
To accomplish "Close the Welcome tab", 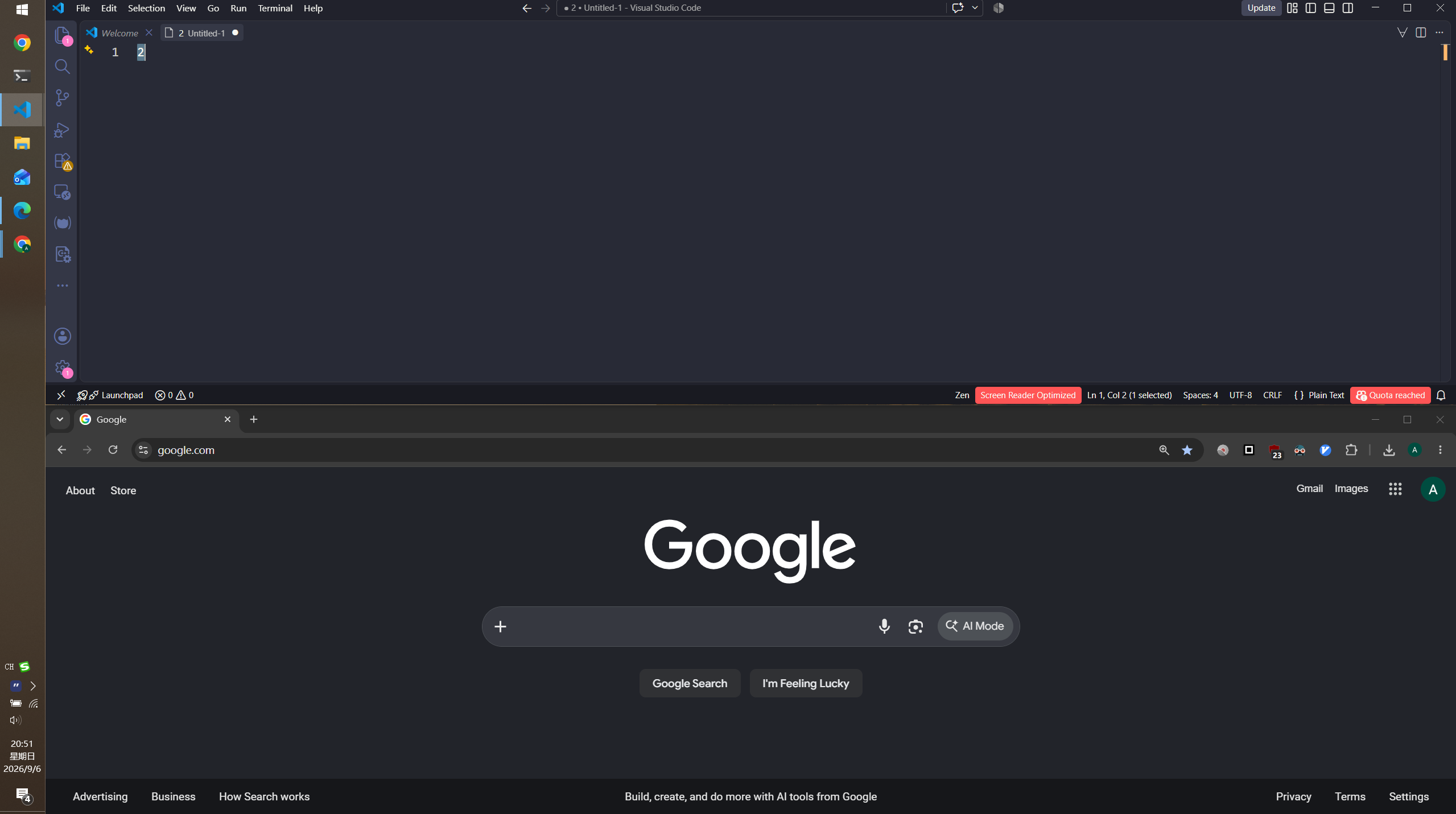I will click(x=149, y=32).
